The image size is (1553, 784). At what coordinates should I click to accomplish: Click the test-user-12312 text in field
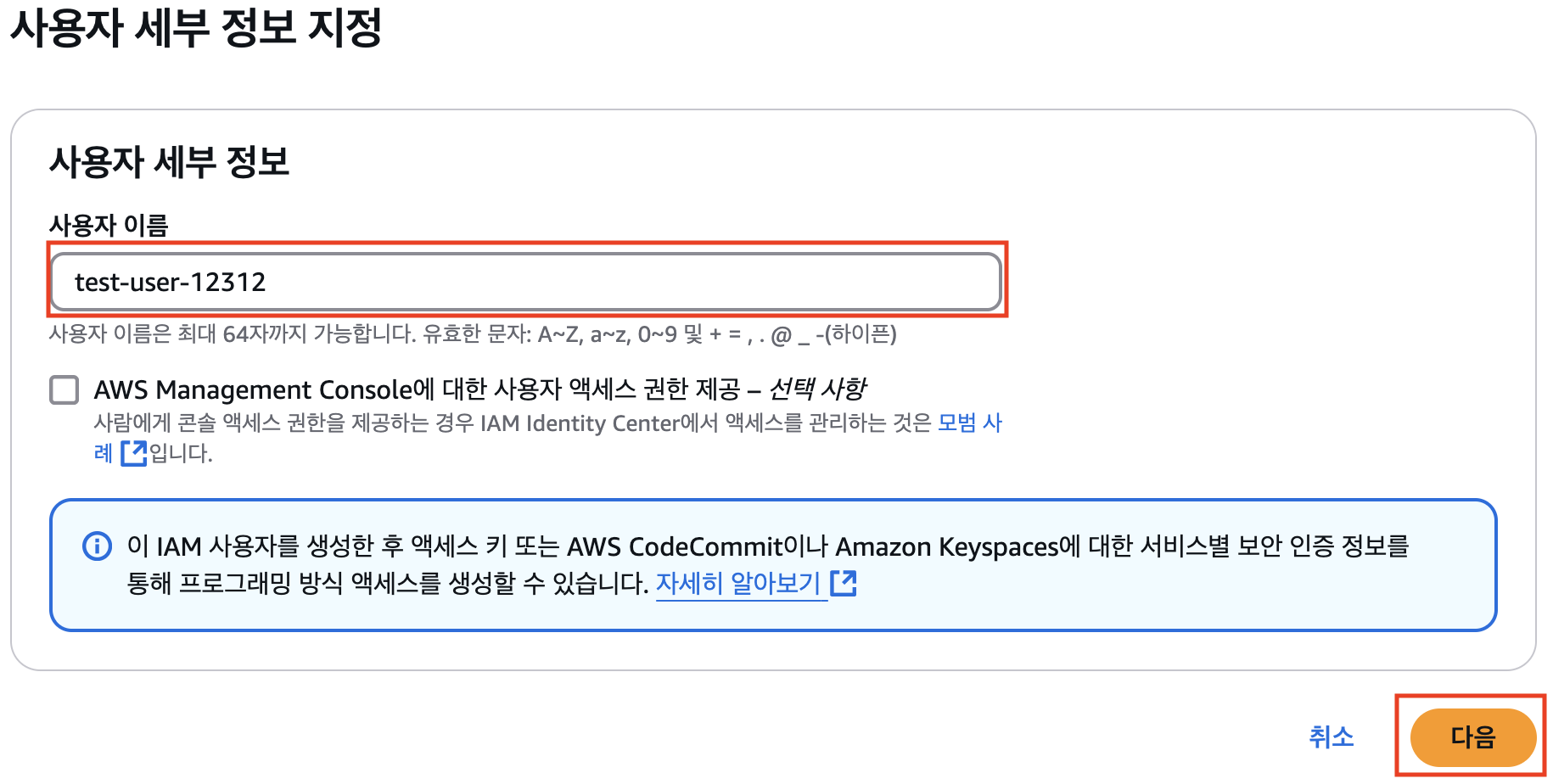(x=171, y=282)
